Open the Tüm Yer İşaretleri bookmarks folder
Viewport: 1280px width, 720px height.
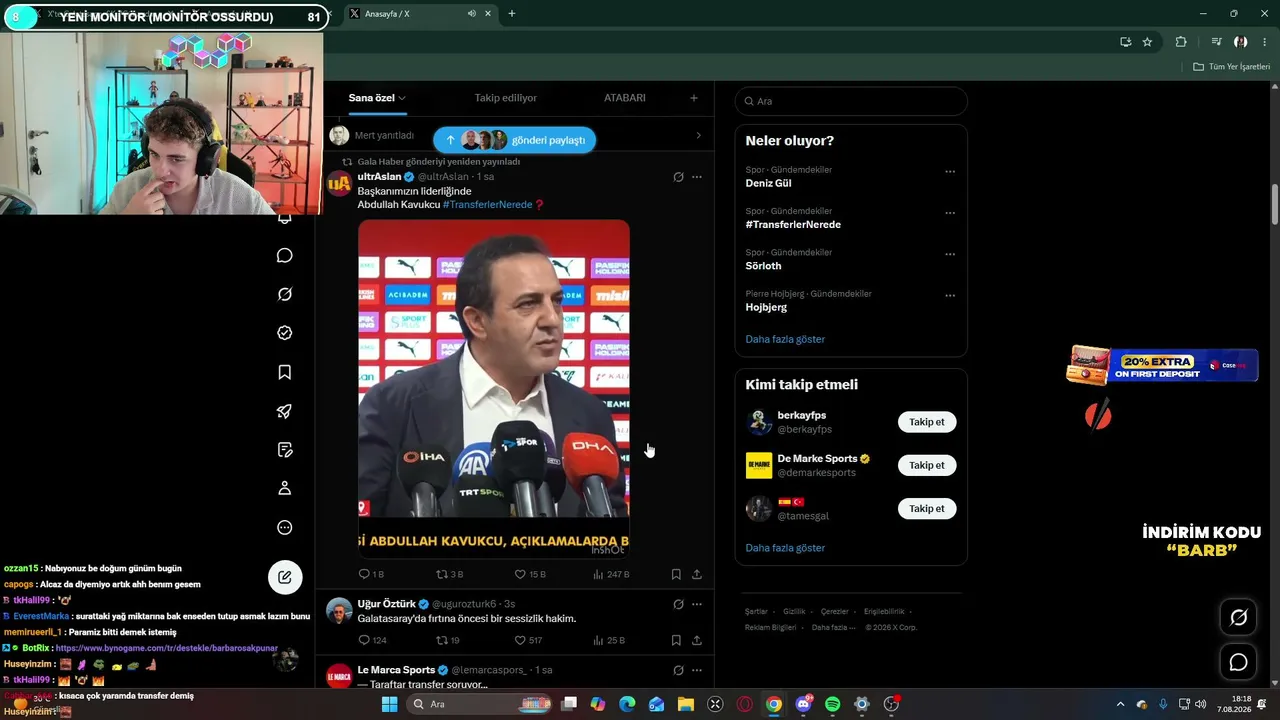point(1232,67)
